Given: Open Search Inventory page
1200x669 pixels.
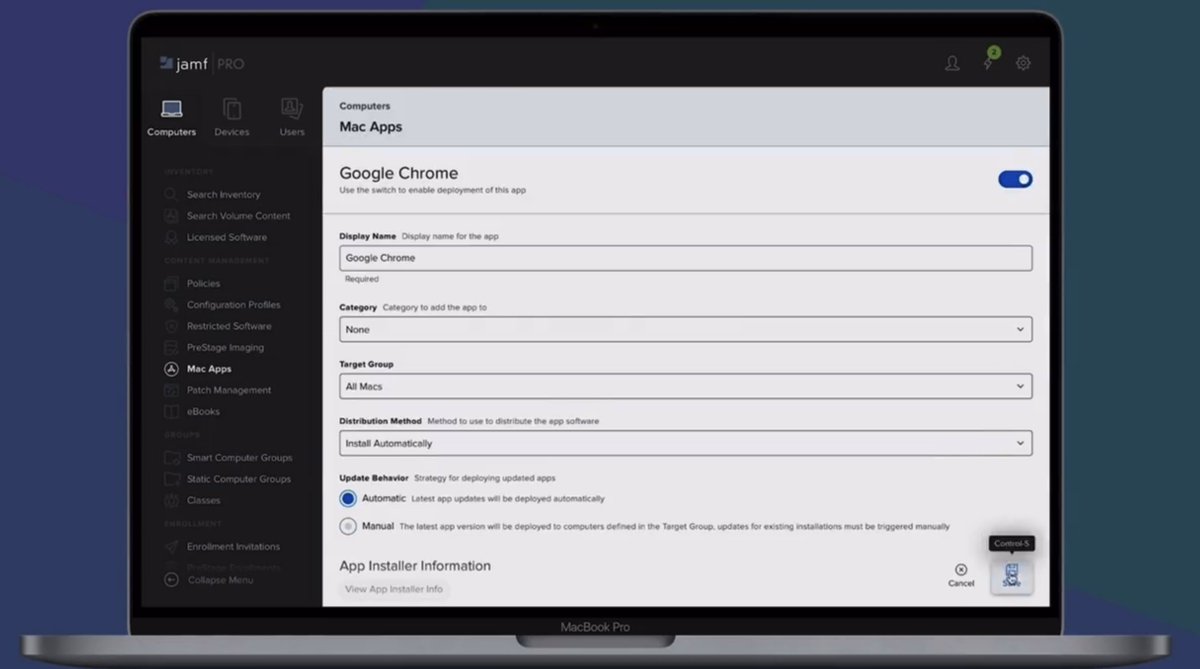Looking at the screenshot, I should [223, 195].
